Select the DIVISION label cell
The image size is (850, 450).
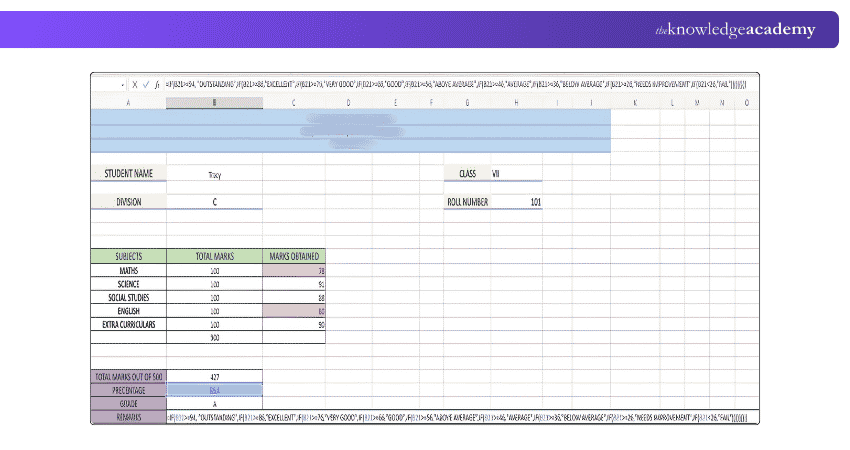pos(128,202)
